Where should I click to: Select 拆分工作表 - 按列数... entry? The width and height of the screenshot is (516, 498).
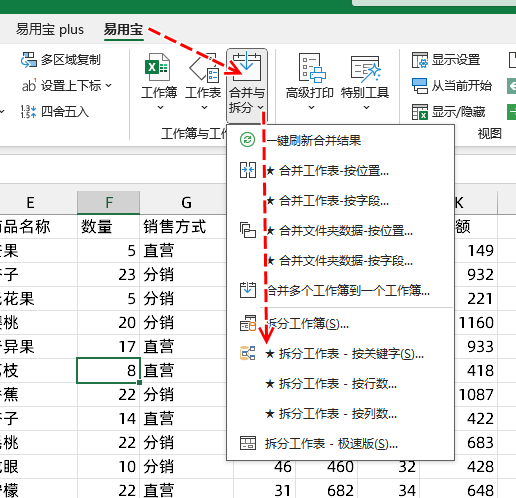(x=340, y=414)
